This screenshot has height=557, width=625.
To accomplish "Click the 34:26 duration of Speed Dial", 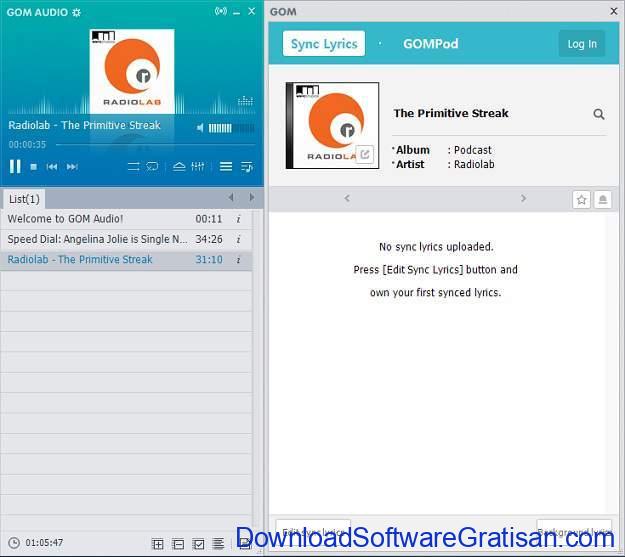I will click(x=209, y=239).
